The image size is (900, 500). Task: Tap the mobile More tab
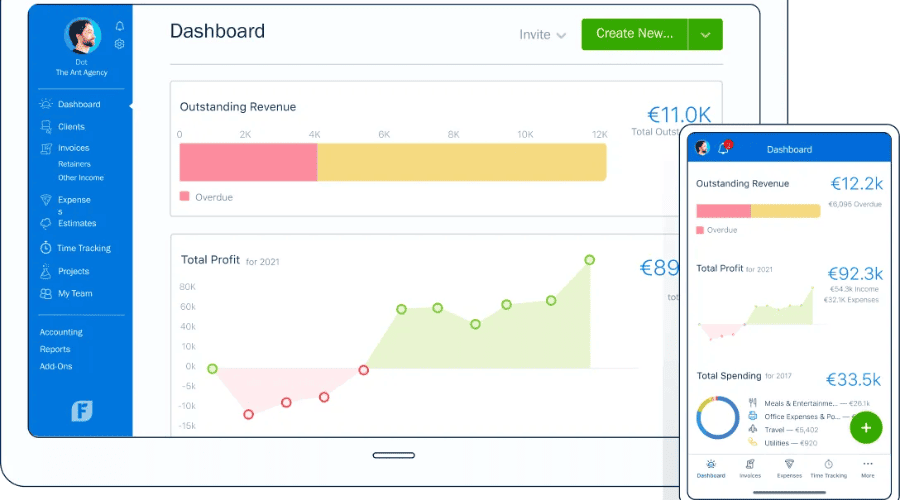(866, 469)
